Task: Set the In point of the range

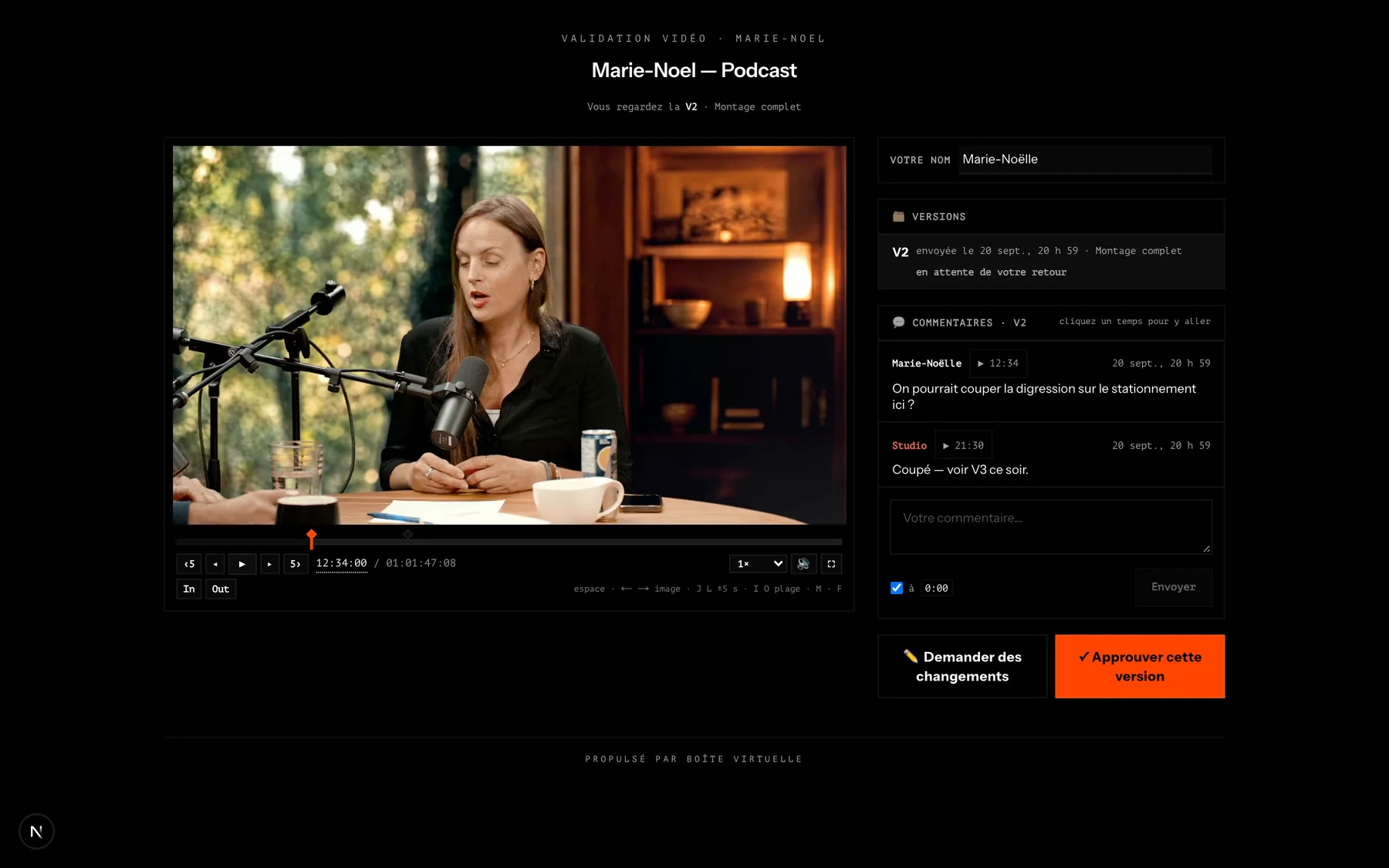Action: pos(189,589)
